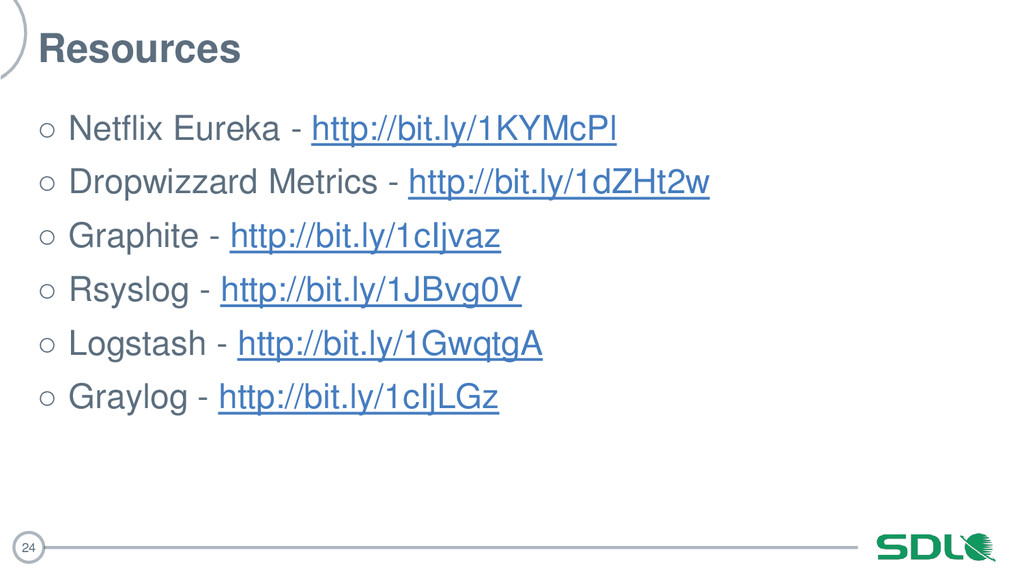Image resolution: width=1024 pixels, height=576 pixels.
Task: Click the SDL logo
Action: [x=935, y=547]
